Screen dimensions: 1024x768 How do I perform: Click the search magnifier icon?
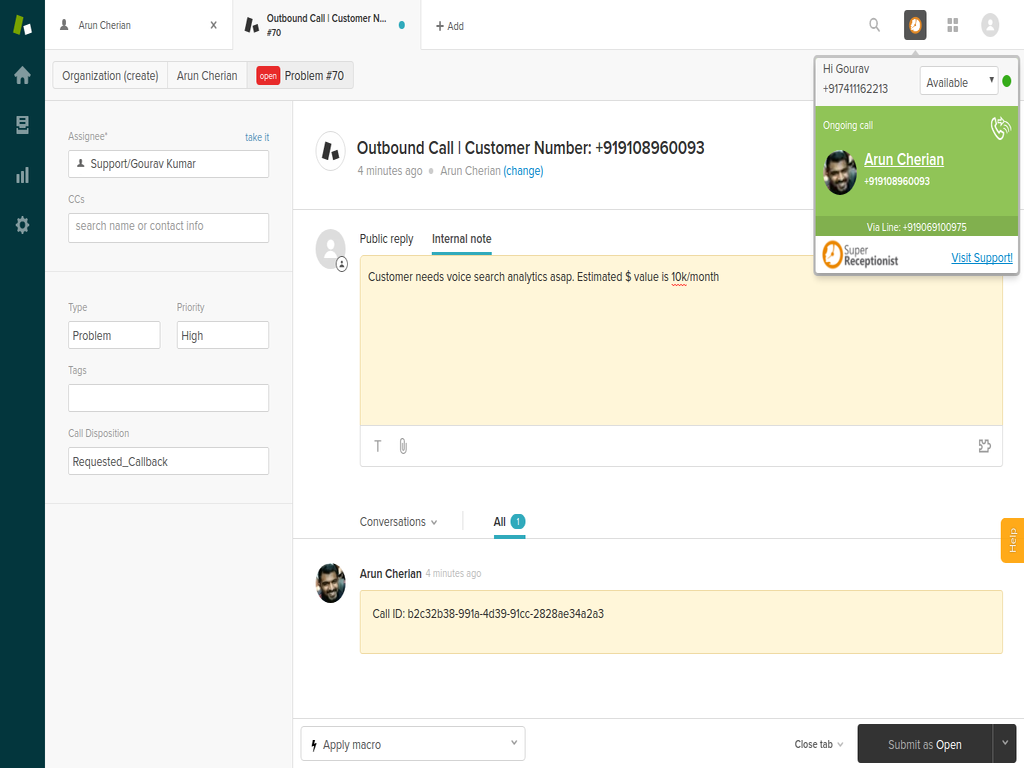coord(875,25)
